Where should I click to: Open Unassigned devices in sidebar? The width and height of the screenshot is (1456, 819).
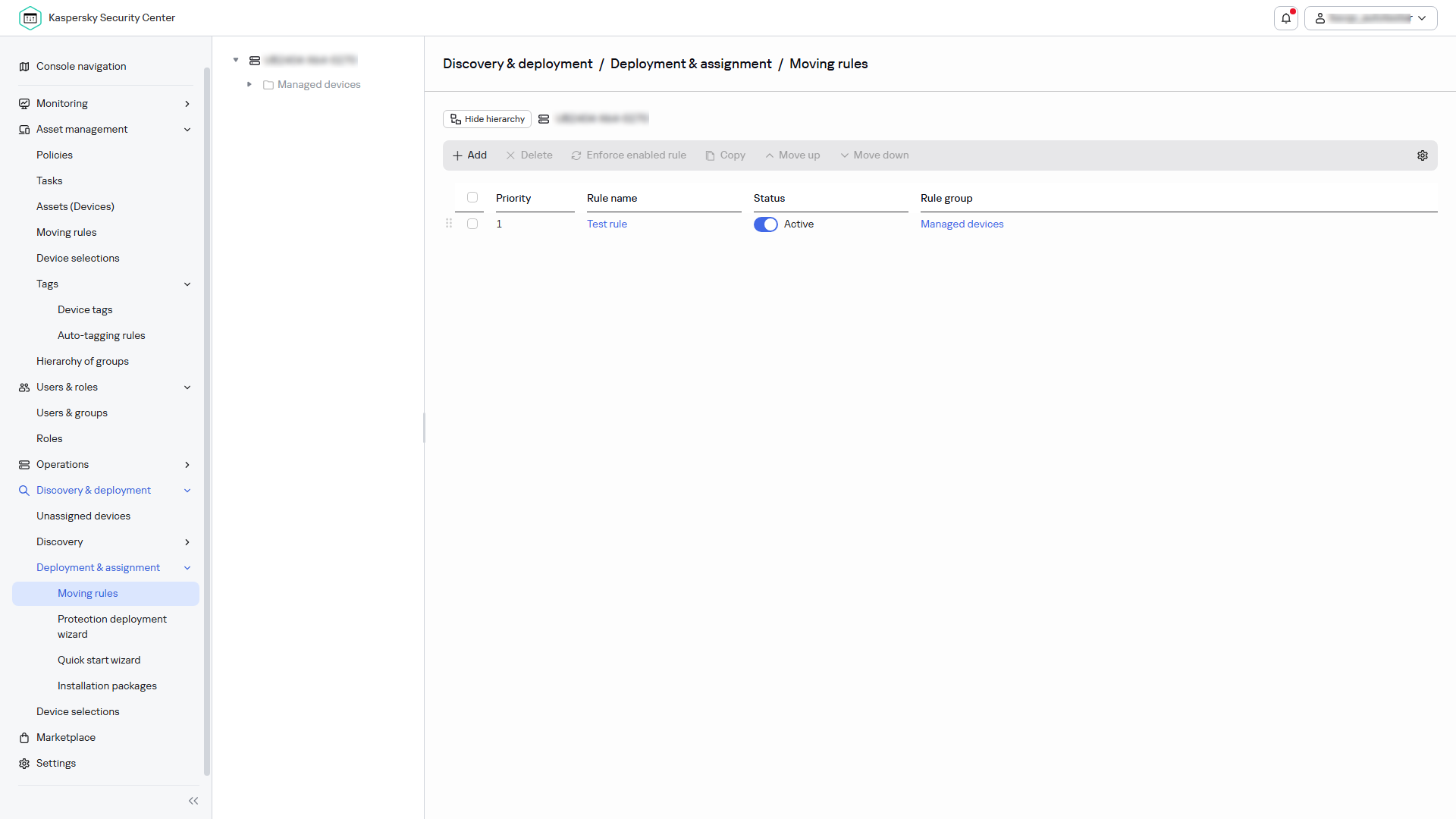pos(83,516)
